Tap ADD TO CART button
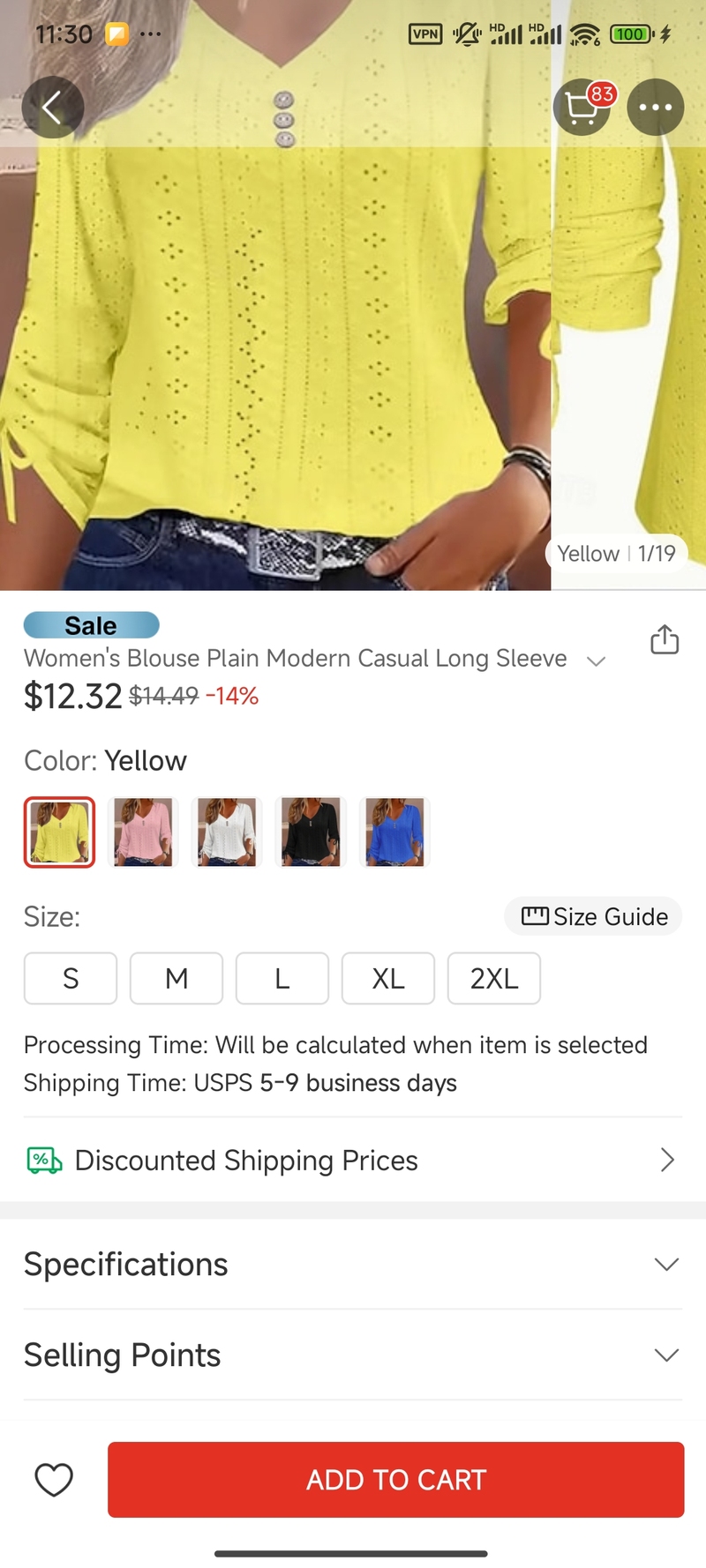The image size is (706, 1568). 396,1480
